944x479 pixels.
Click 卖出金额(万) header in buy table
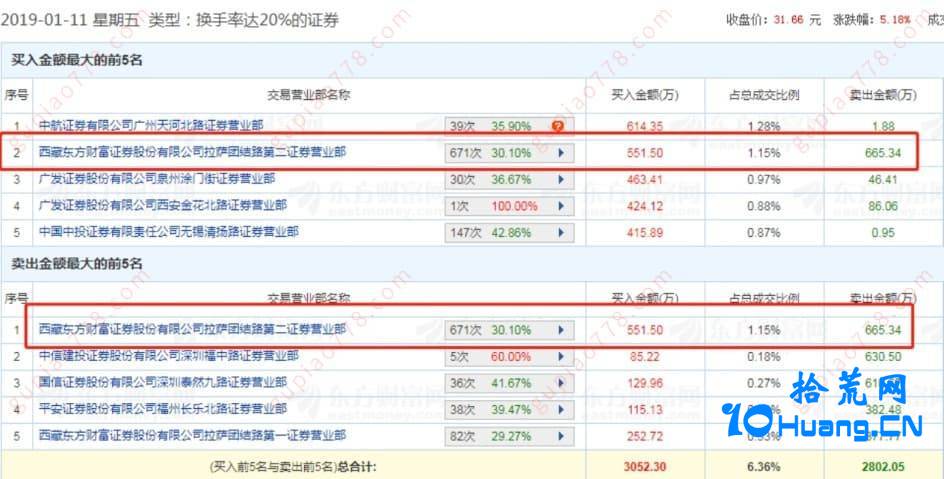[883, 95]
